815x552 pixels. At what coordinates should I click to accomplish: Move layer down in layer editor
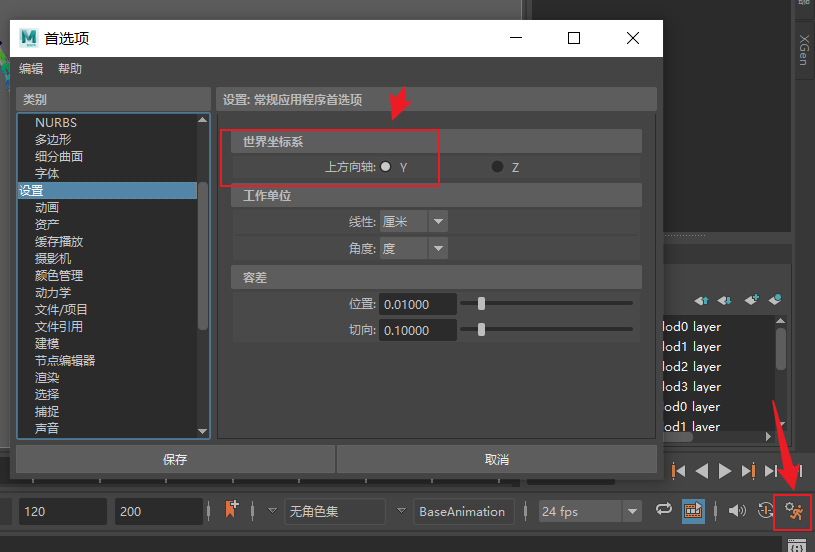click(x=725, y=300)
